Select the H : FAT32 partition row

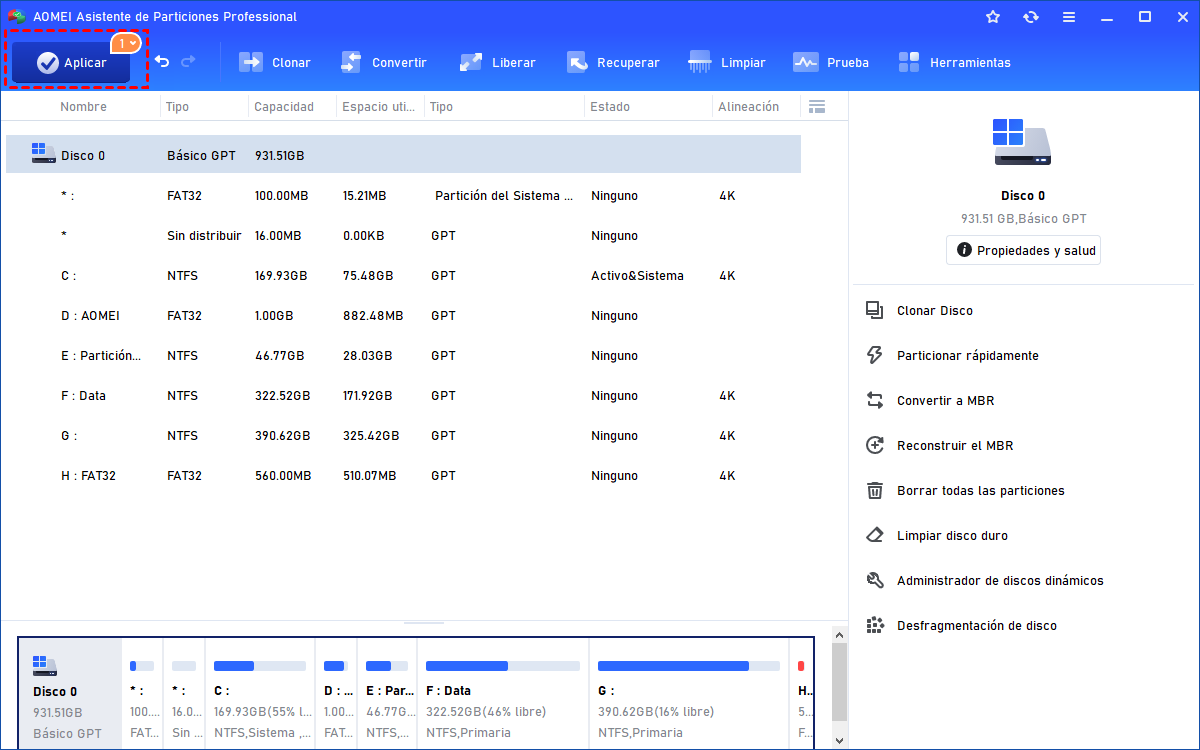[x=403, y=476]
